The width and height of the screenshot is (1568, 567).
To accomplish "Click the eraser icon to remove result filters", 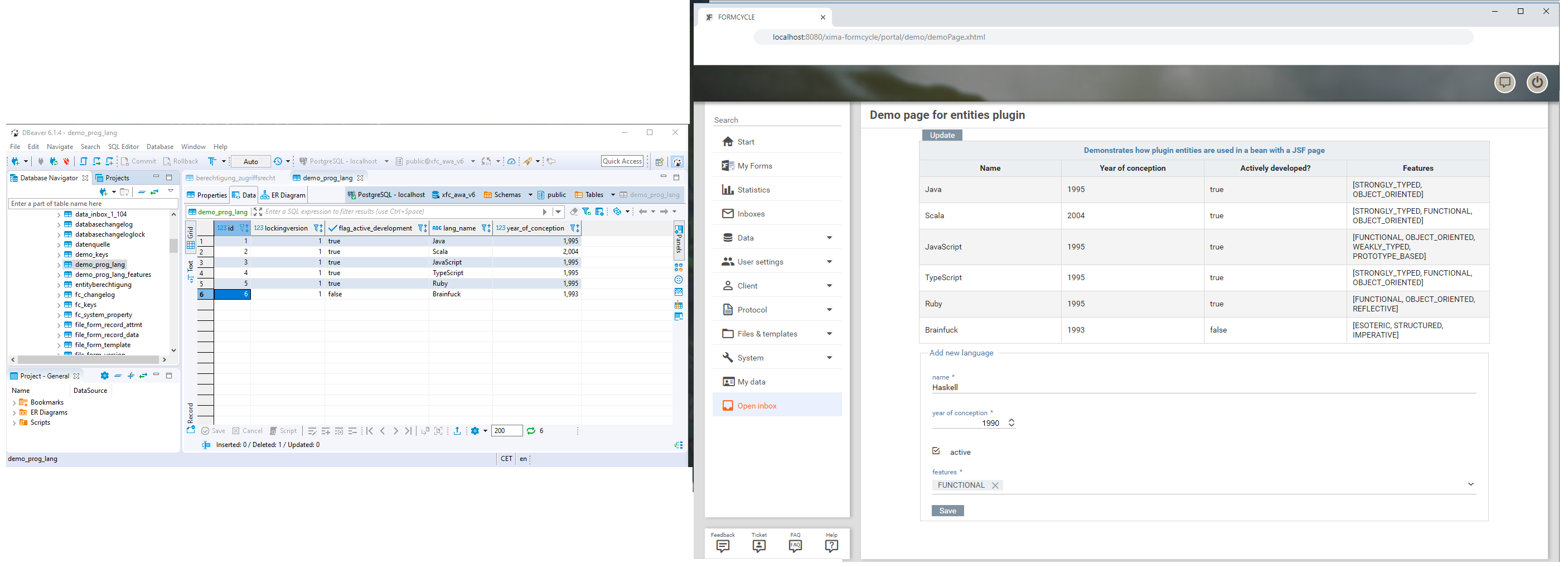I will [573, 212].
